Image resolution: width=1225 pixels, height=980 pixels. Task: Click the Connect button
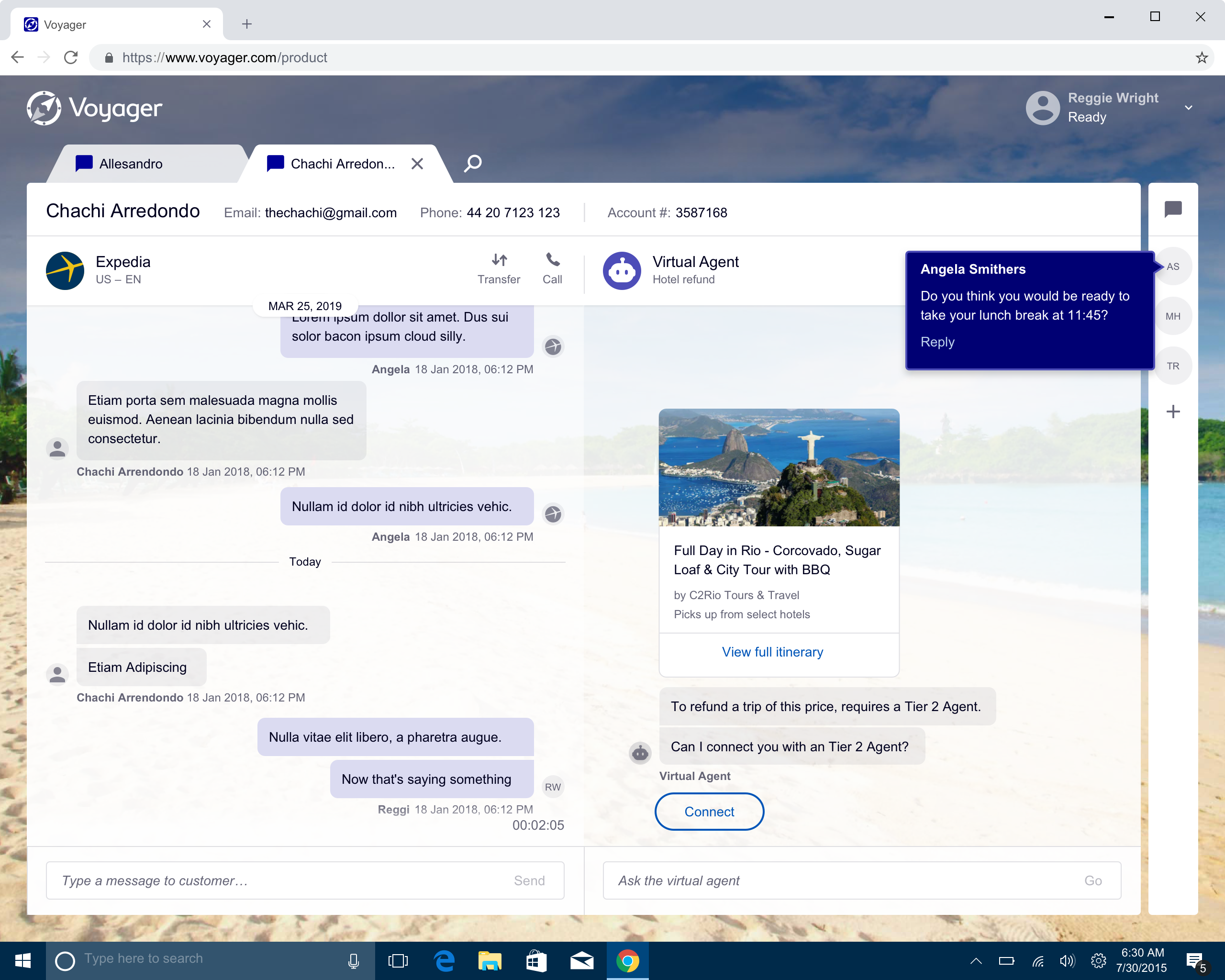[709, 811]
